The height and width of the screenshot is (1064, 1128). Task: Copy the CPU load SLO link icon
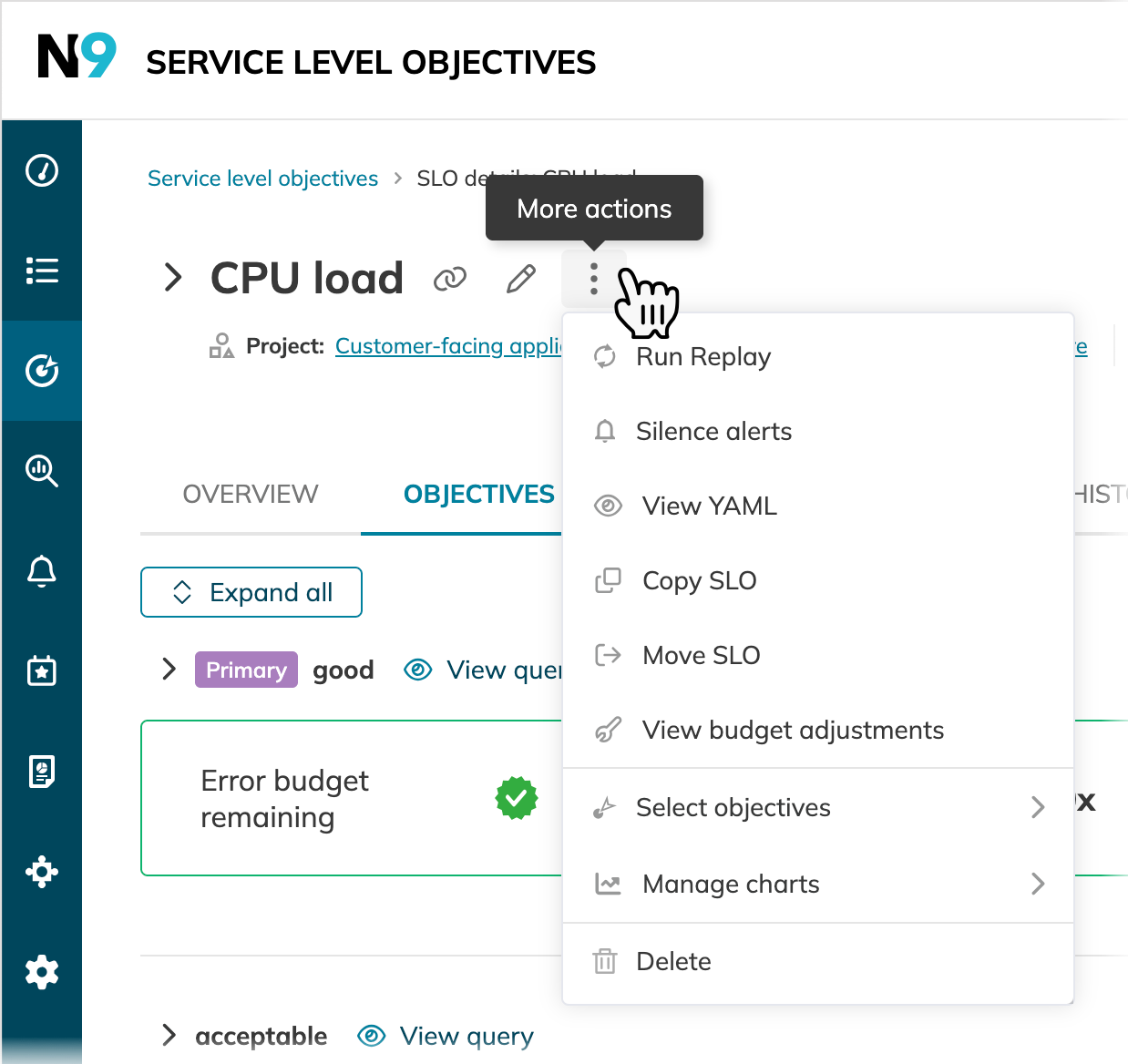(450, 279)
